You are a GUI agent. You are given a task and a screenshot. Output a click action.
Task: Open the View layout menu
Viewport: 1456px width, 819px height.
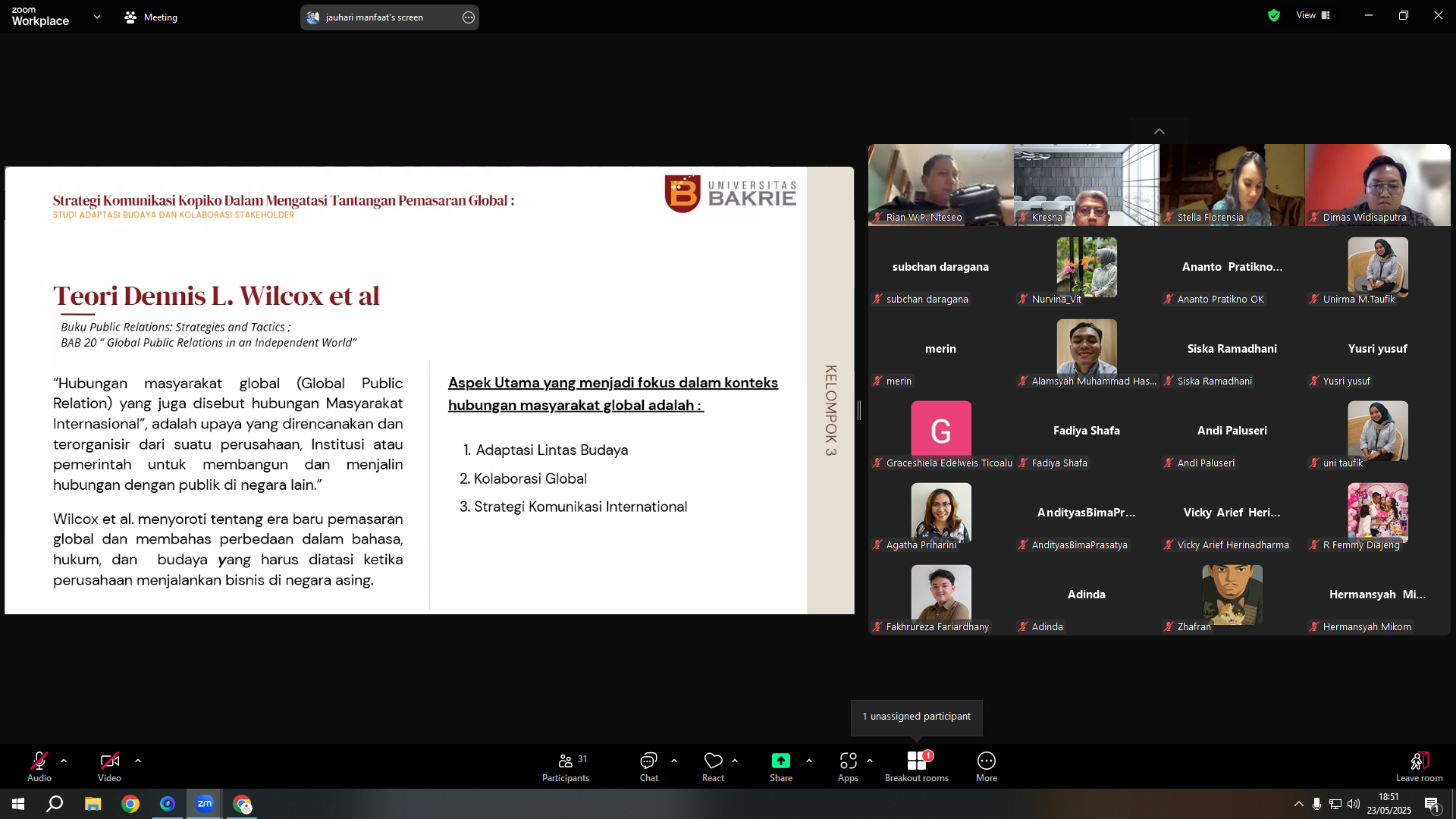1313,15
